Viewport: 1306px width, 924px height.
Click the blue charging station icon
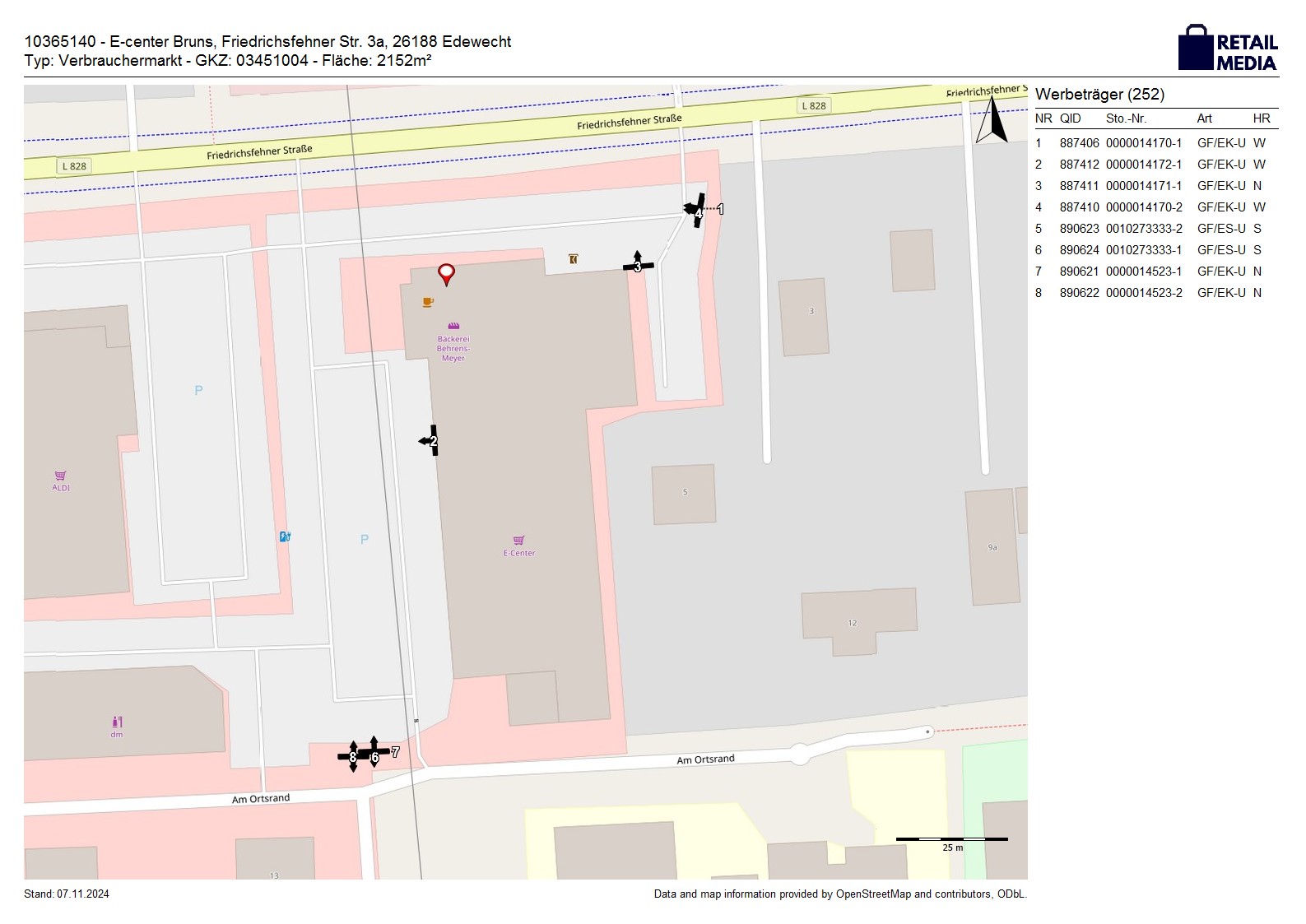[x=285, y=536]
